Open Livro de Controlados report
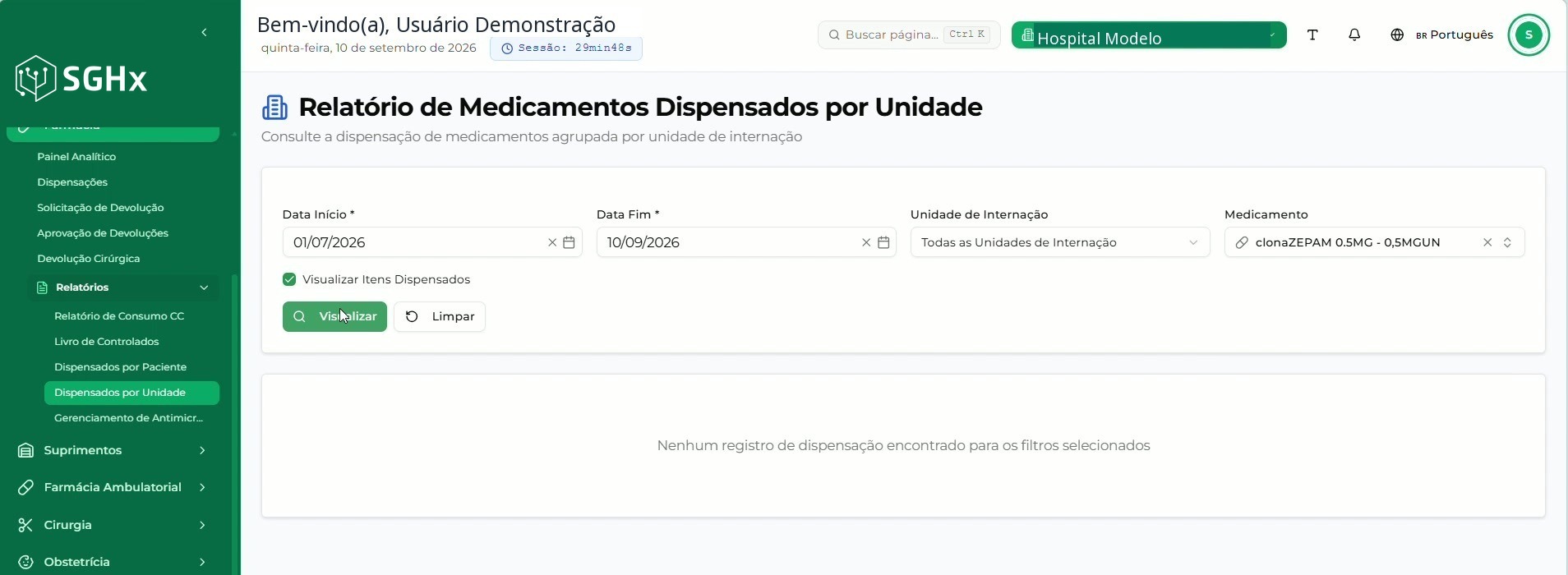This screenshot has height=575, width=1568. click(107, 342)
